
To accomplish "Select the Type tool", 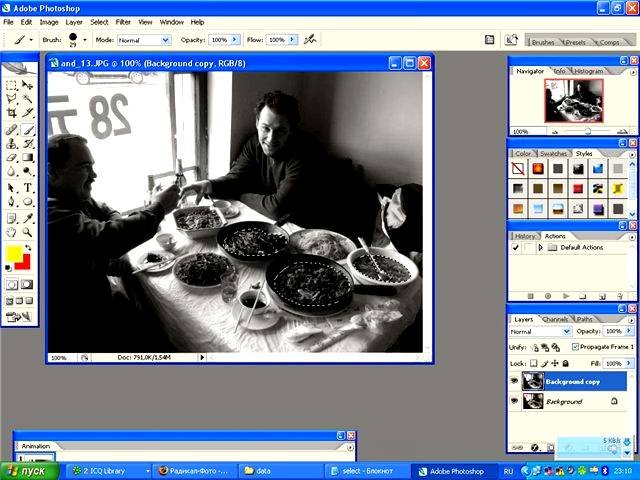I will click(x=28, y=187).
